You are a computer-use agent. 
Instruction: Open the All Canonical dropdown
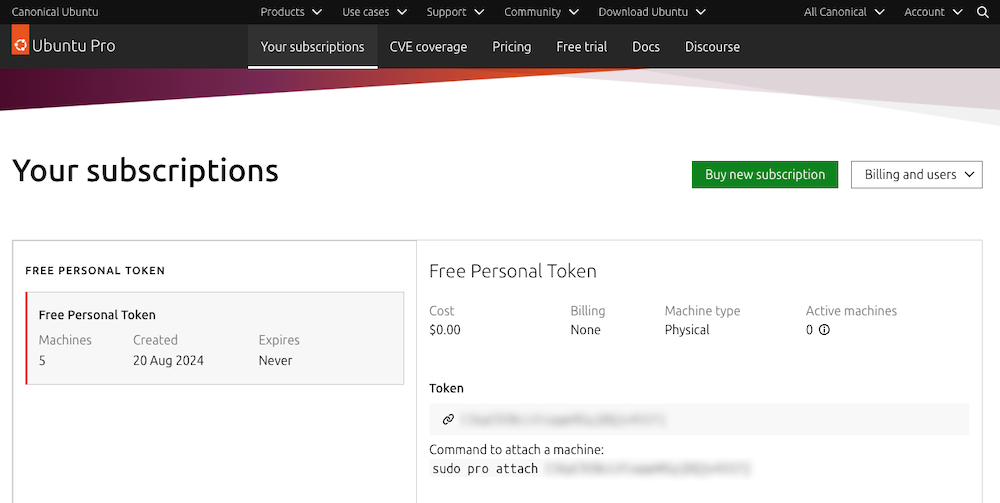click(x=844, y=12)
